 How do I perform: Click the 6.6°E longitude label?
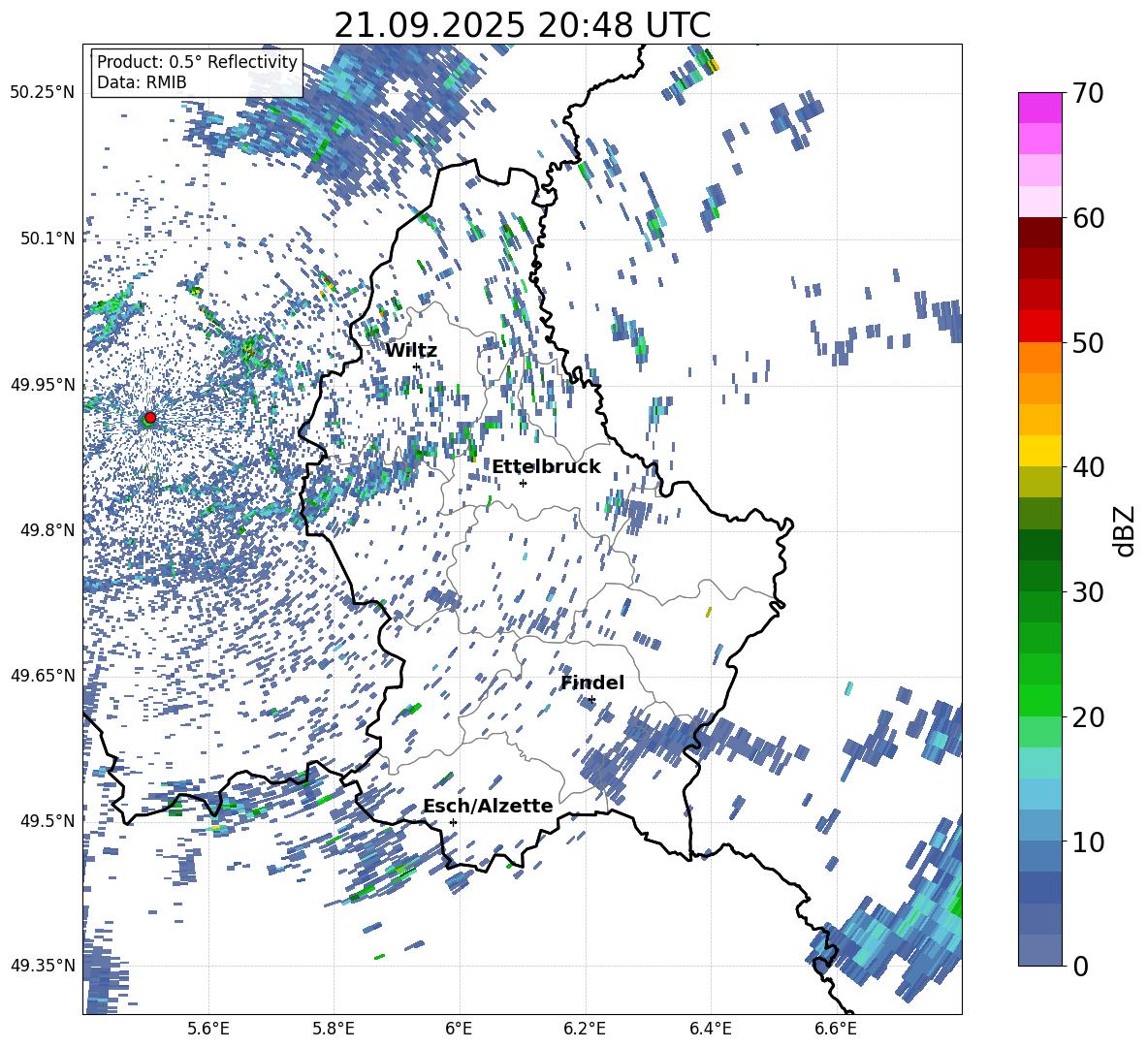click(x=836, y=1029)
